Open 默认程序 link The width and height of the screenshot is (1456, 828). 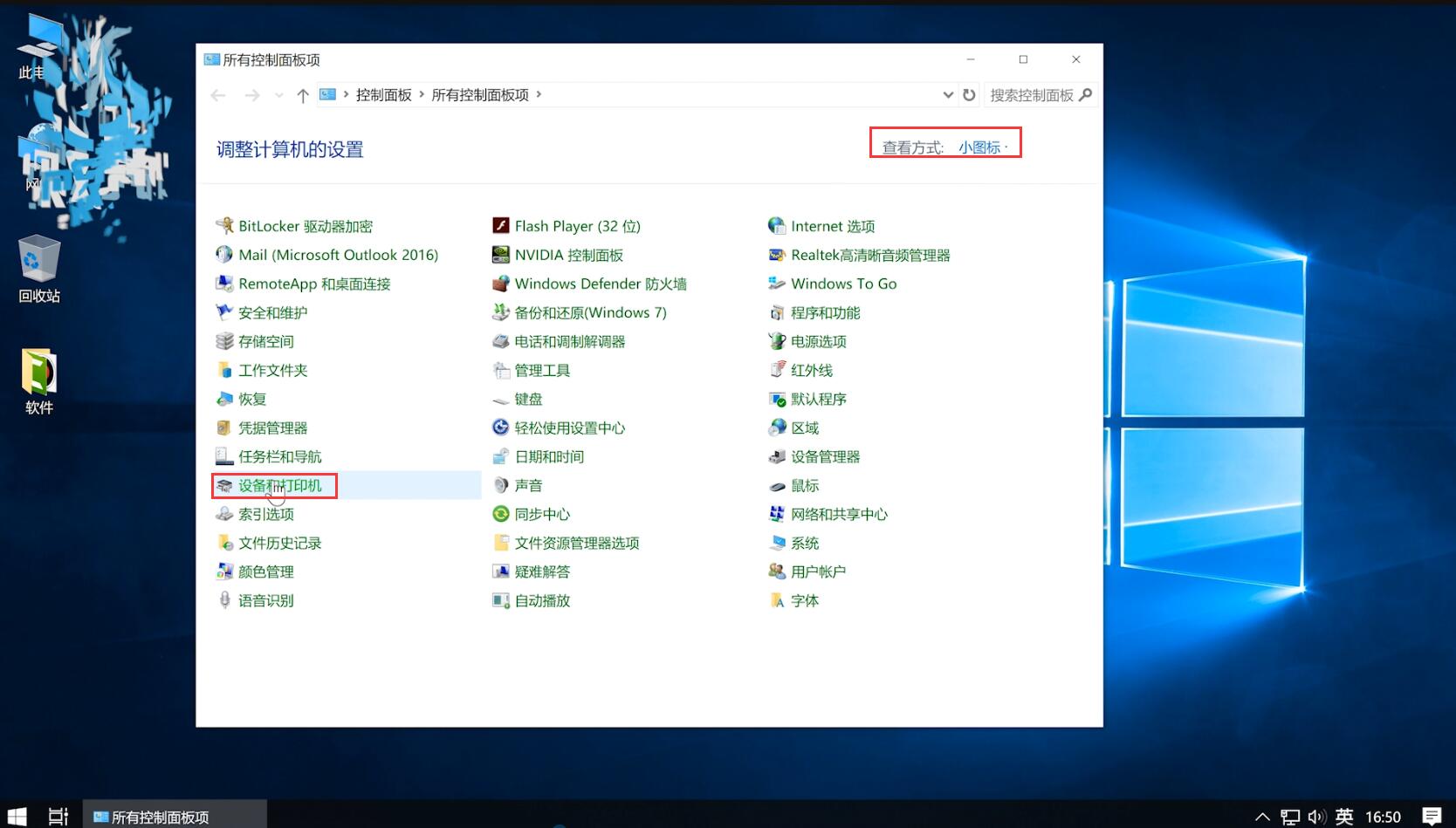(x=819, y=399)
